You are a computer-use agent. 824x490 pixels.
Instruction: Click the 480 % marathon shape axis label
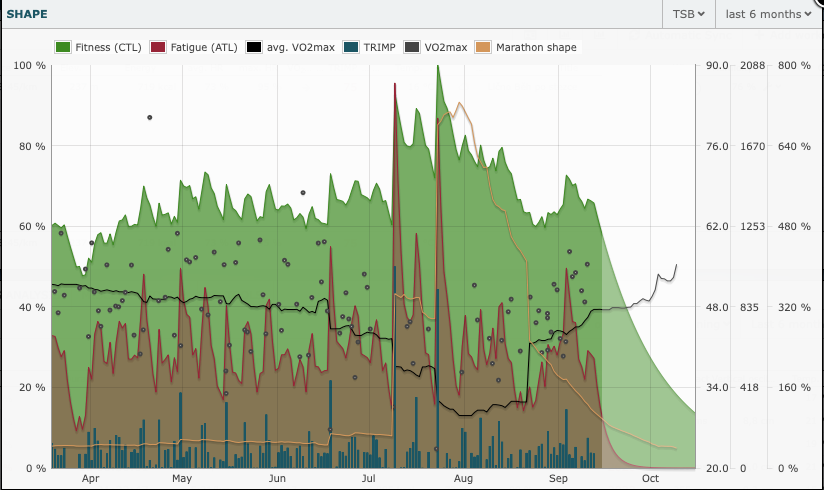click(794, 227)
